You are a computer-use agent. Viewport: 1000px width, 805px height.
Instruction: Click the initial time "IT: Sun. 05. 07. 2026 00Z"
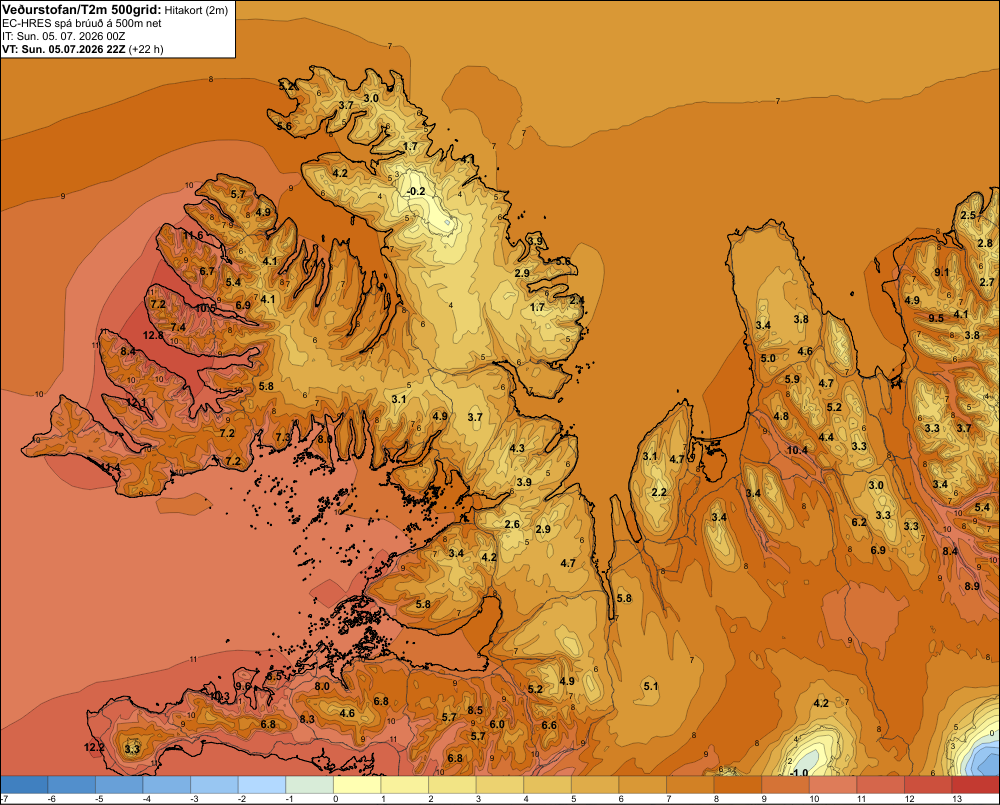[x=64, y=36]
